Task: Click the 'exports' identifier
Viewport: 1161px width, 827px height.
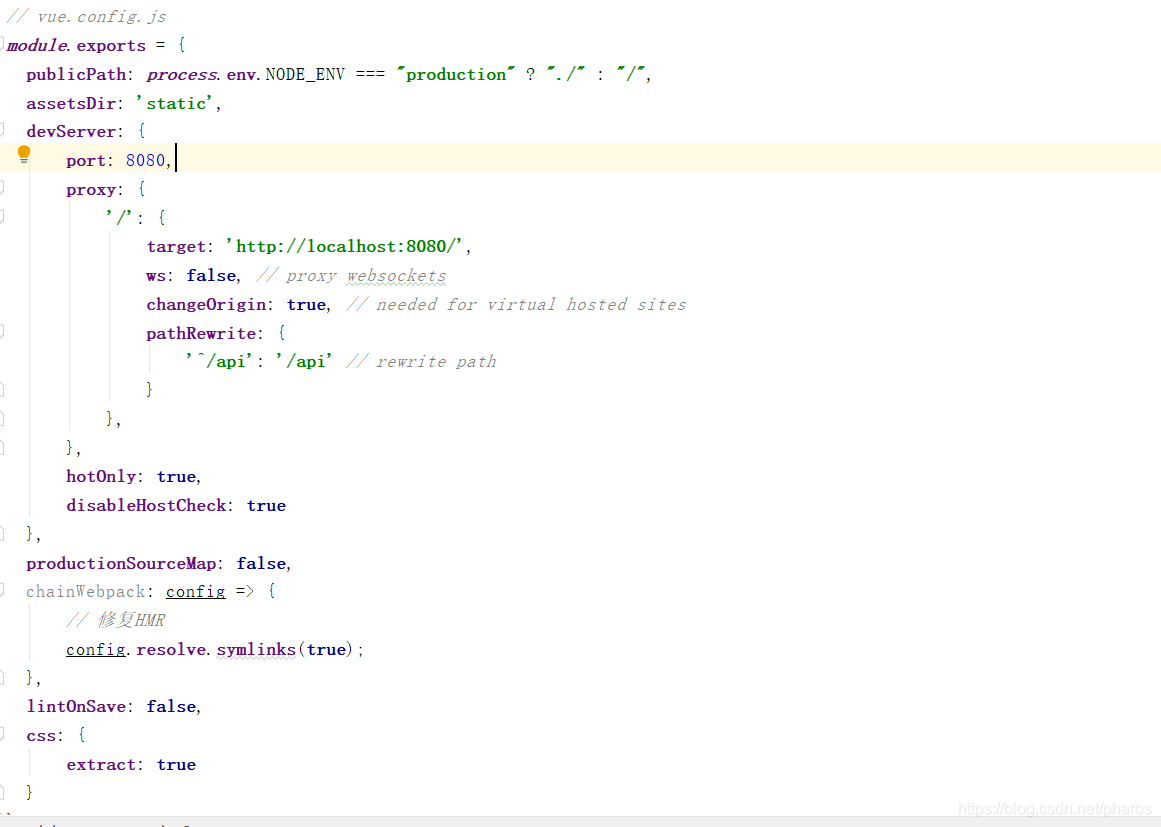Action: [111, 46]
